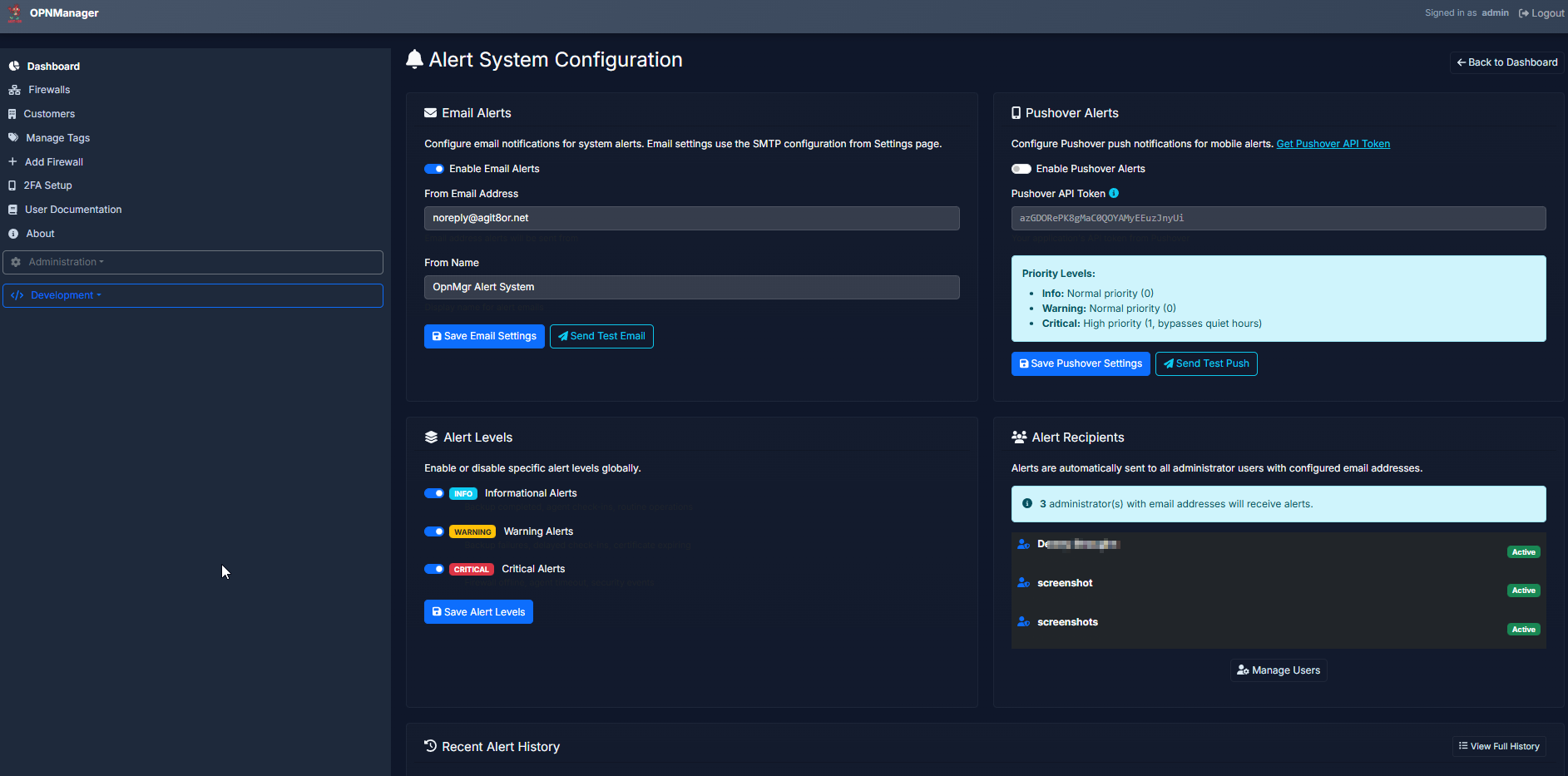The width and height of the screenshot is (1568, 776).
Task: Click the About info icon in sidebar
Action: pos(13,234)
